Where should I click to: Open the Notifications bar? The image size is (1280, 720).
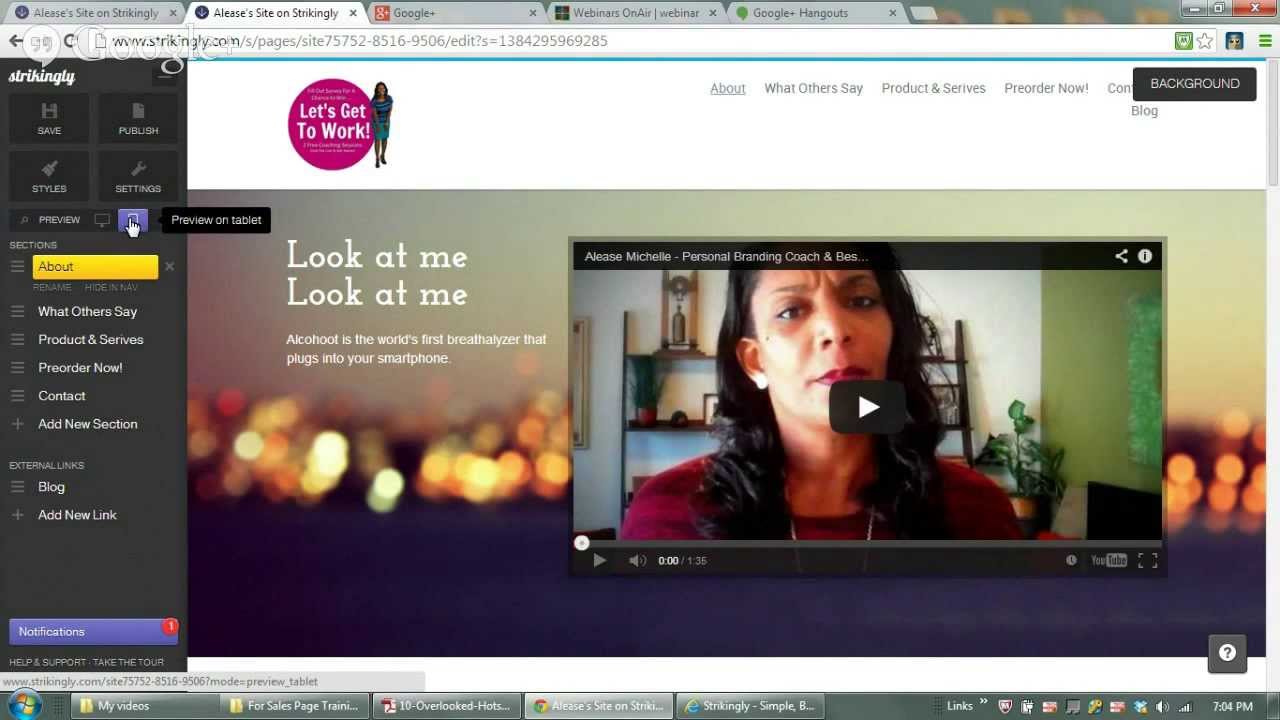(94, 632)
